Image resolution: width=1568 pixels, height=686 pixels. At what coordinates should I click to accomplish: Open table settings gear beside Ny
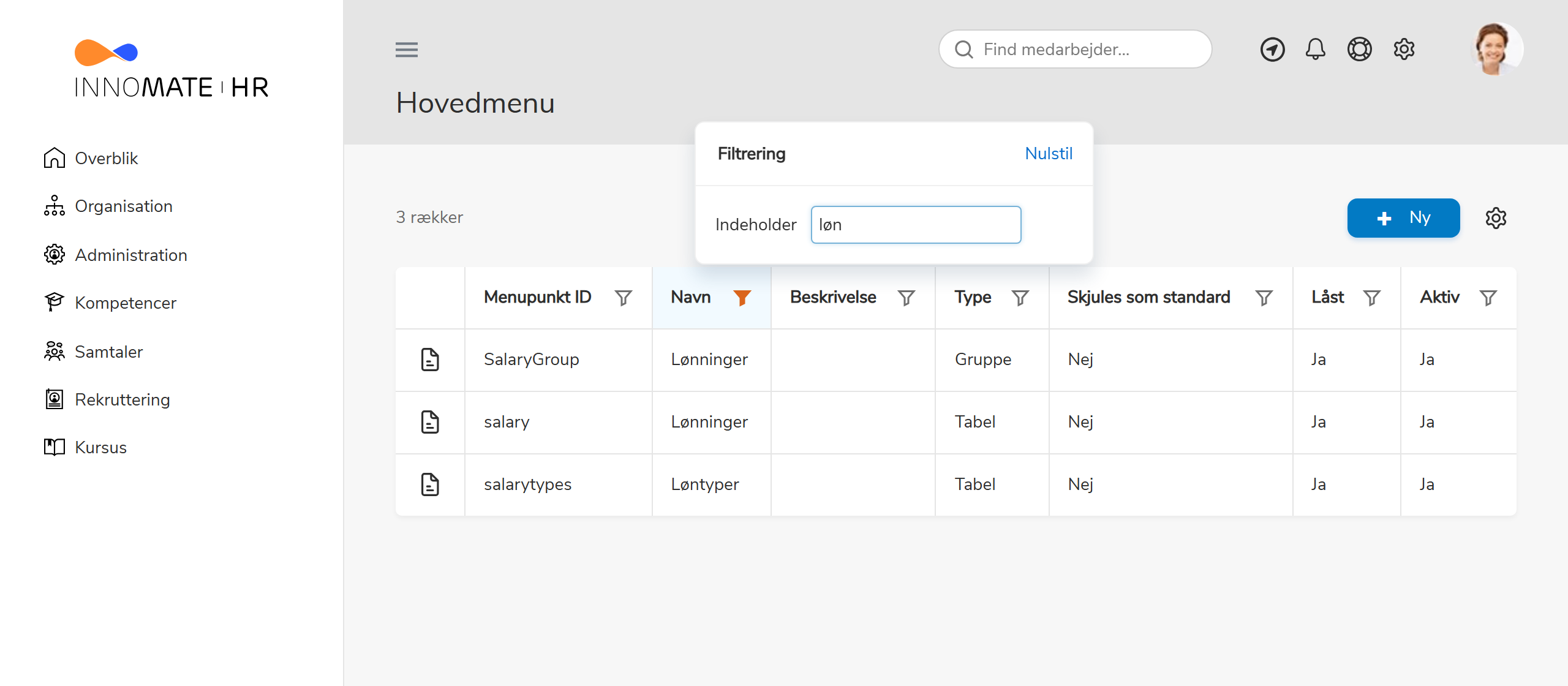click(x=1496, y=218)
